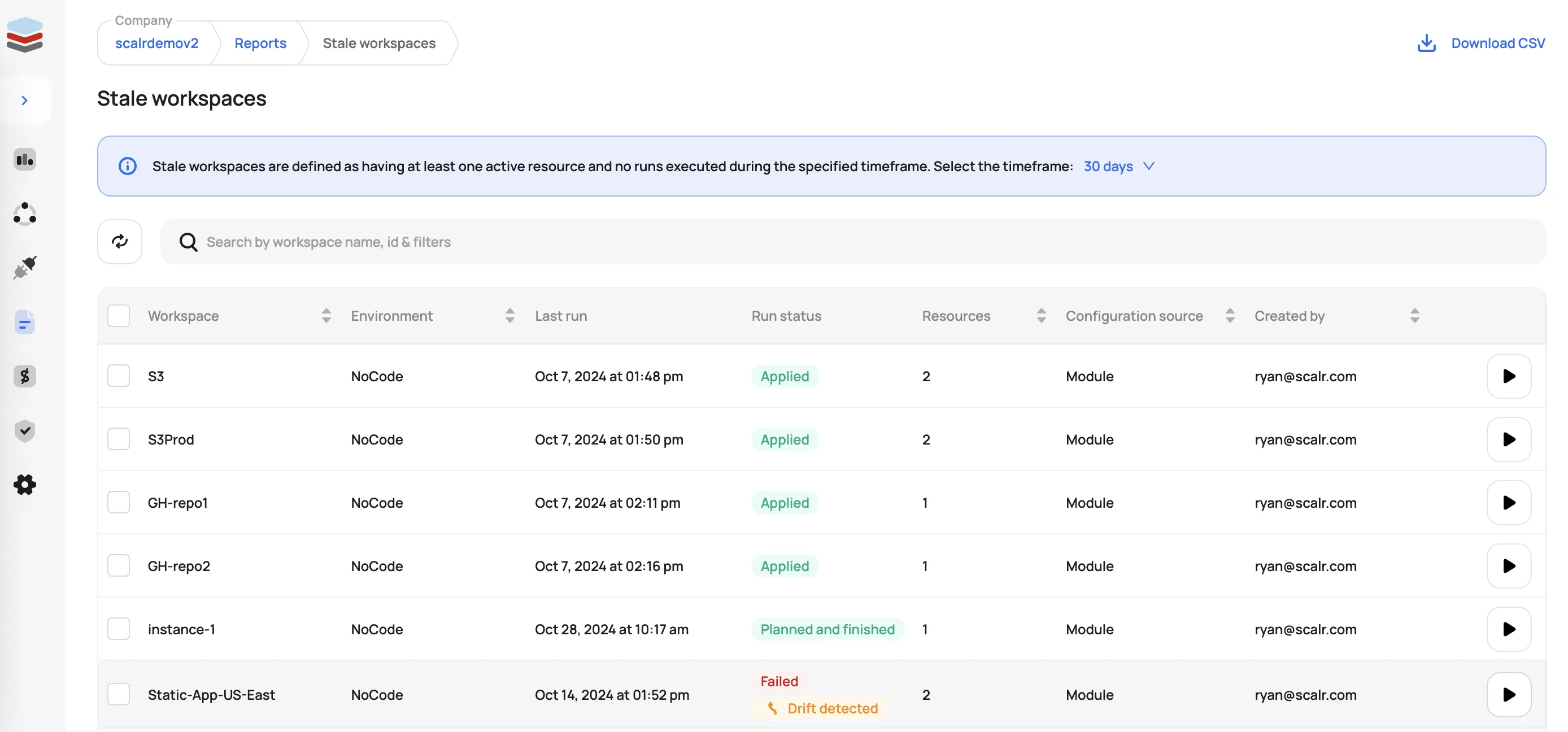Open the GH-repo1 workspace name
Viewport: 1568px width, 732px height.
point(178,503)
